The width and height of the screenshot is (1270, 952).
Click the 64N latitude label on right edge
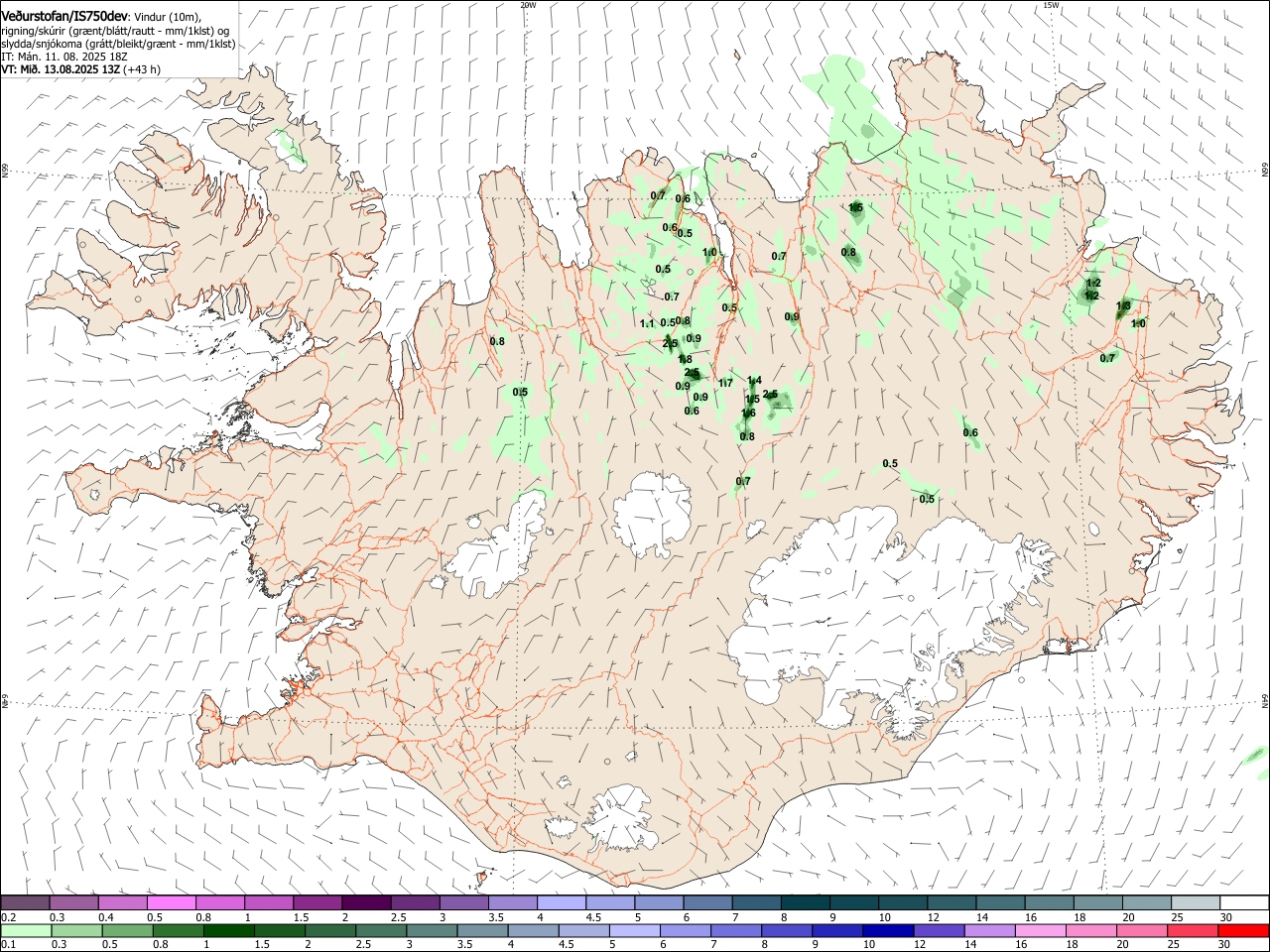(x=1265, y=701)
